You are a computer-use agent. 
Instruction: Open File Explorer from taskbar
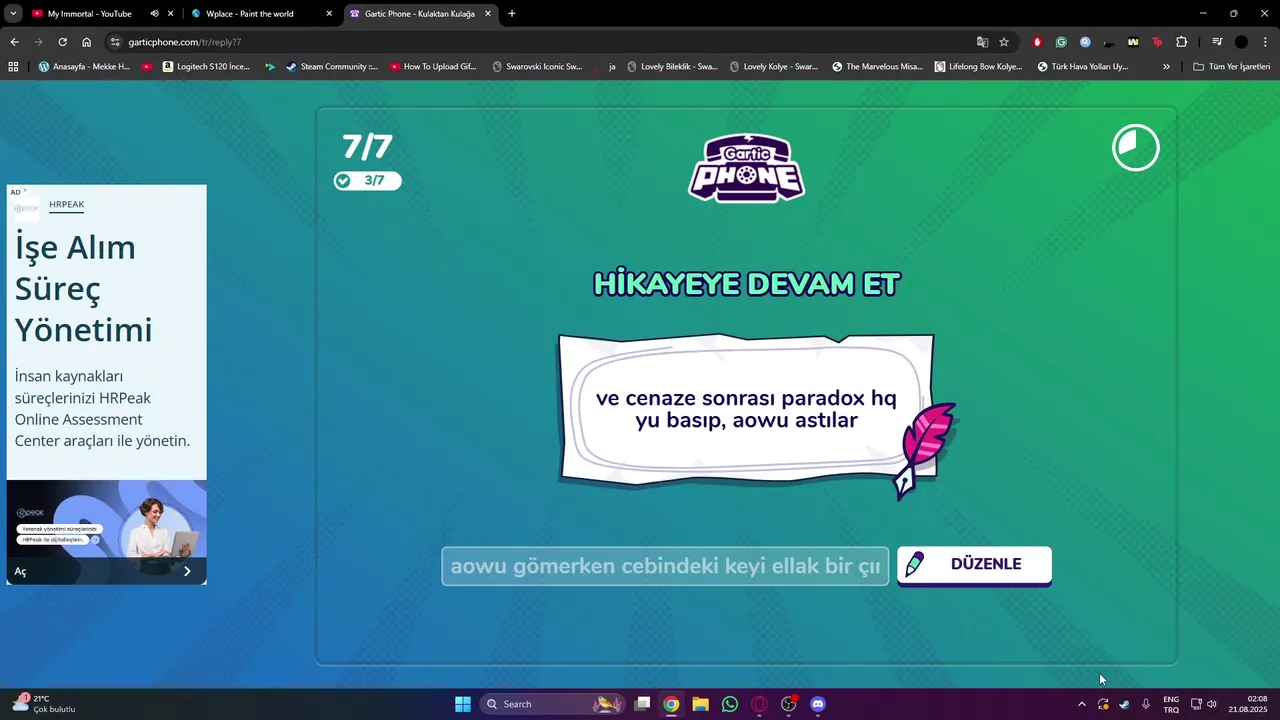pos(700,704)
